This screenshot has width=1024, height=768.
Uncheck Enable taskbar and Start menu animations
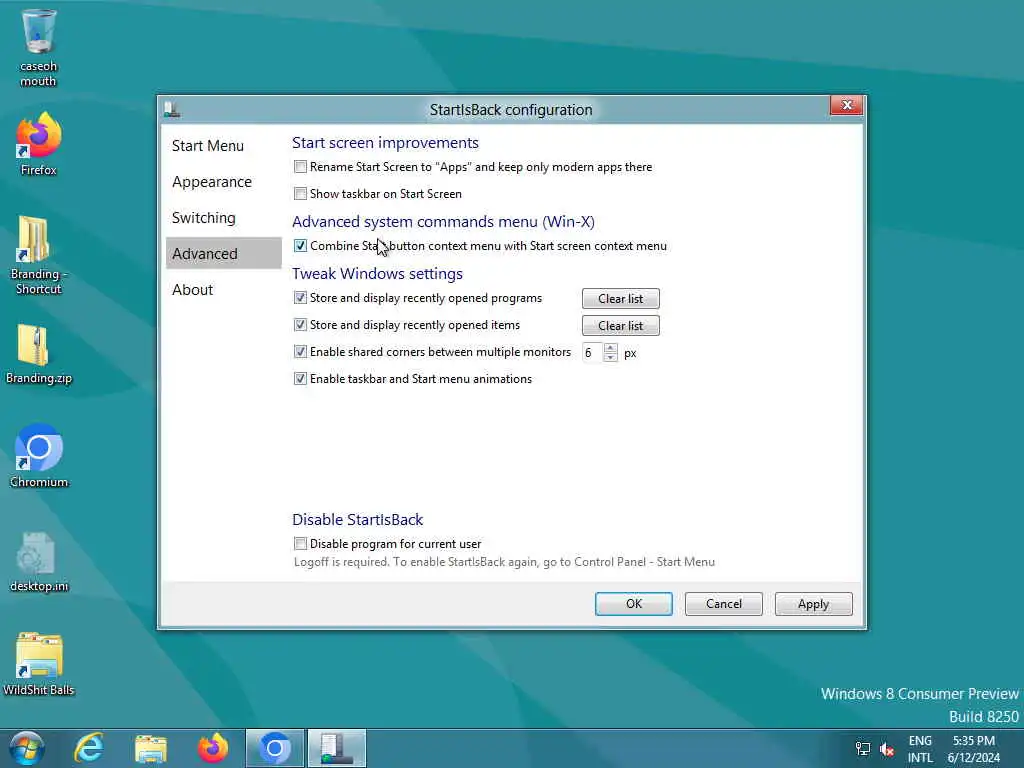300,379
